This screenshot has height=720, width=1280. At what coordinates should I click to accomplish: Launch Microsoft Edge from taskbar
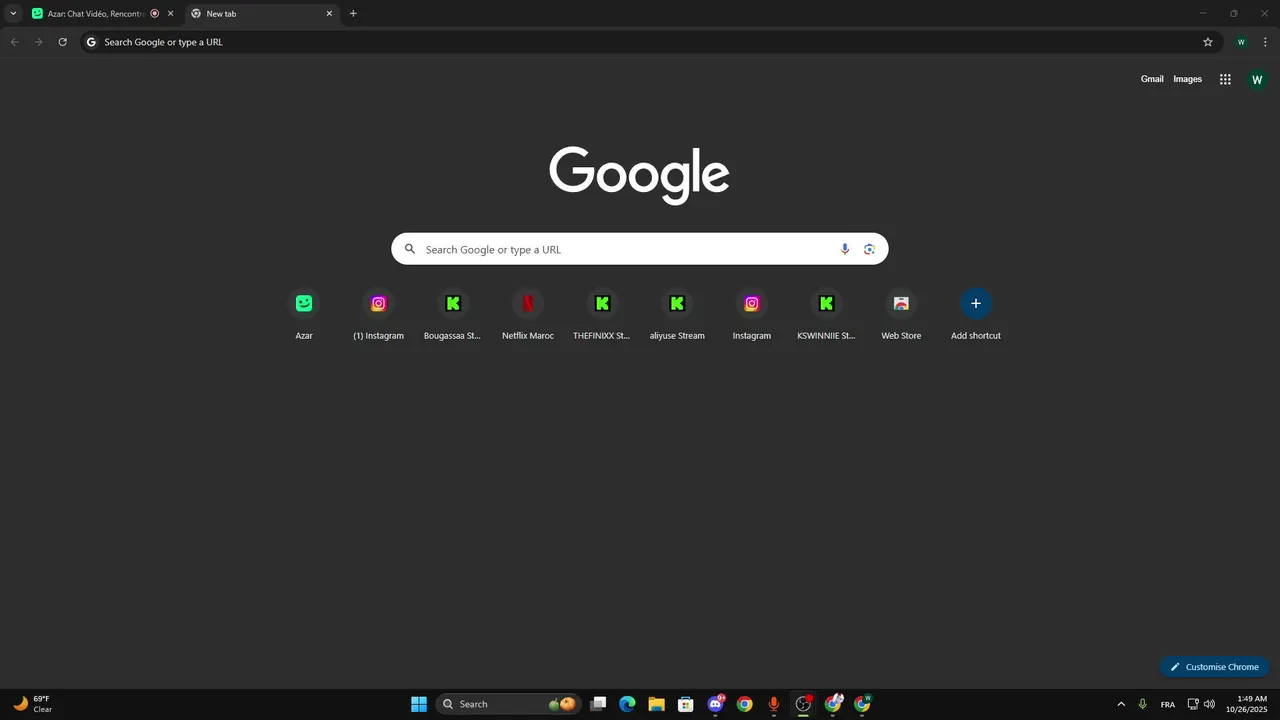pyautogui.click(x=627, y=704)
